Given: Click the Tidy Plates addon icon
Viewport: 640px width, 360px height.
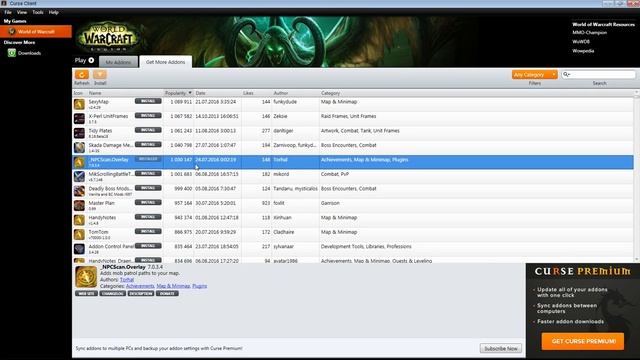Looking at the screenshot, I should tap(79, 133).
